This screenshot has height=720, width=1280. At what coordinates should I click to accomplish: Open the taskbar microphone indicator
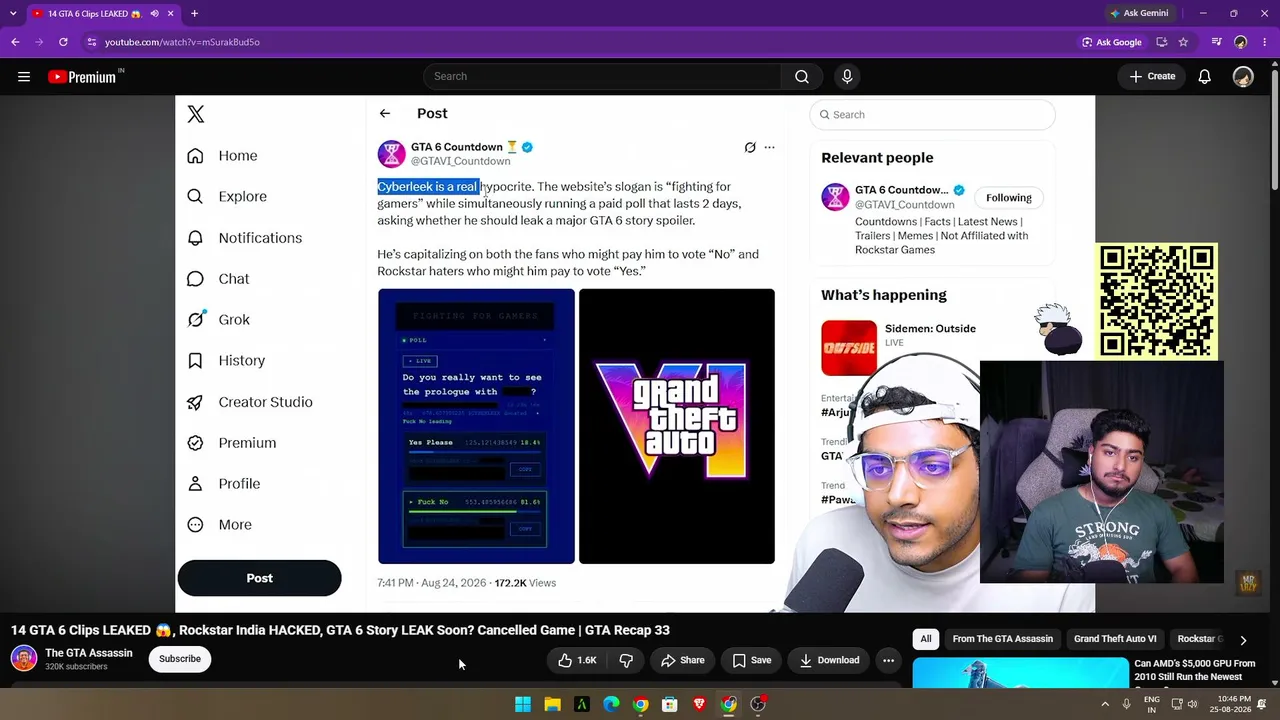pyautogui.click(x=1127, y=704)
